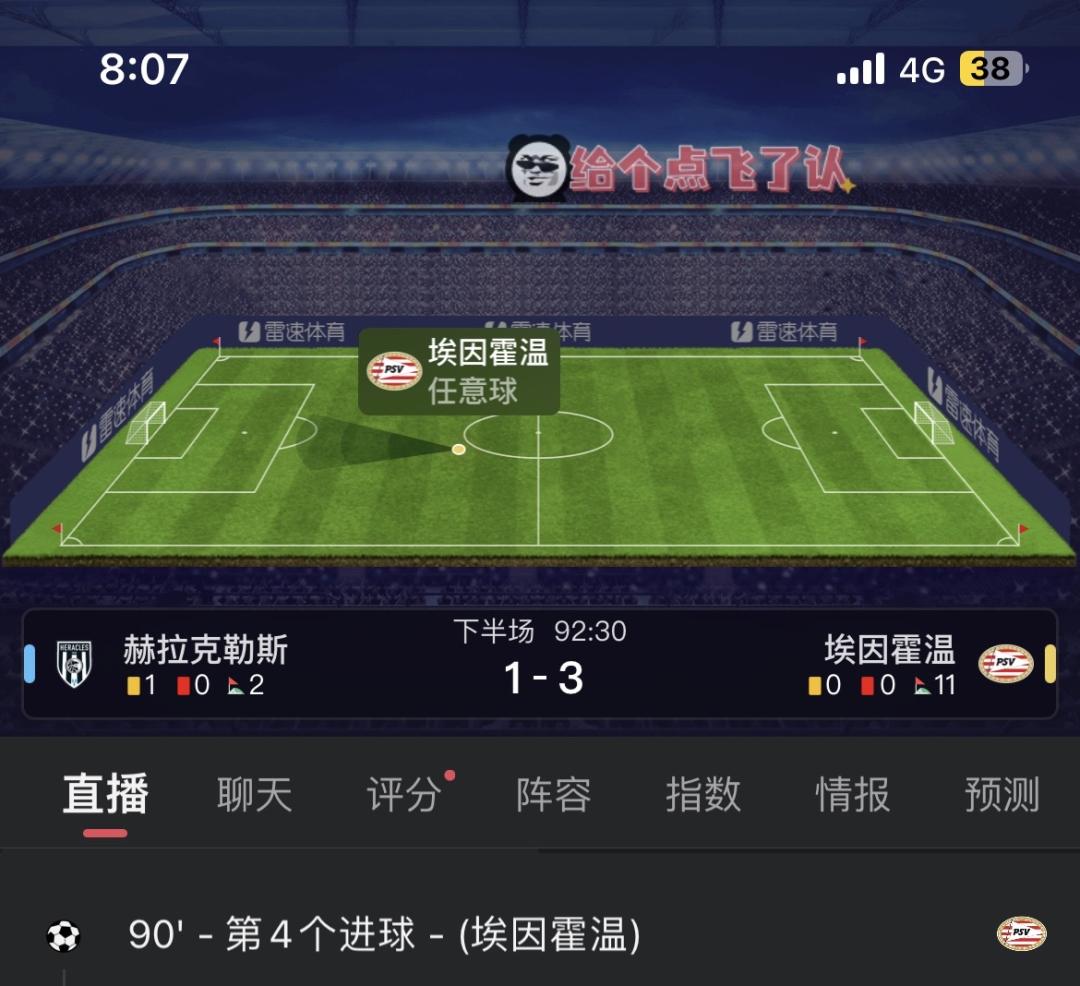This screenshot has width=1080, height=986.
Task: Tap the 1 - 3 match score
Action: point(543,678)
